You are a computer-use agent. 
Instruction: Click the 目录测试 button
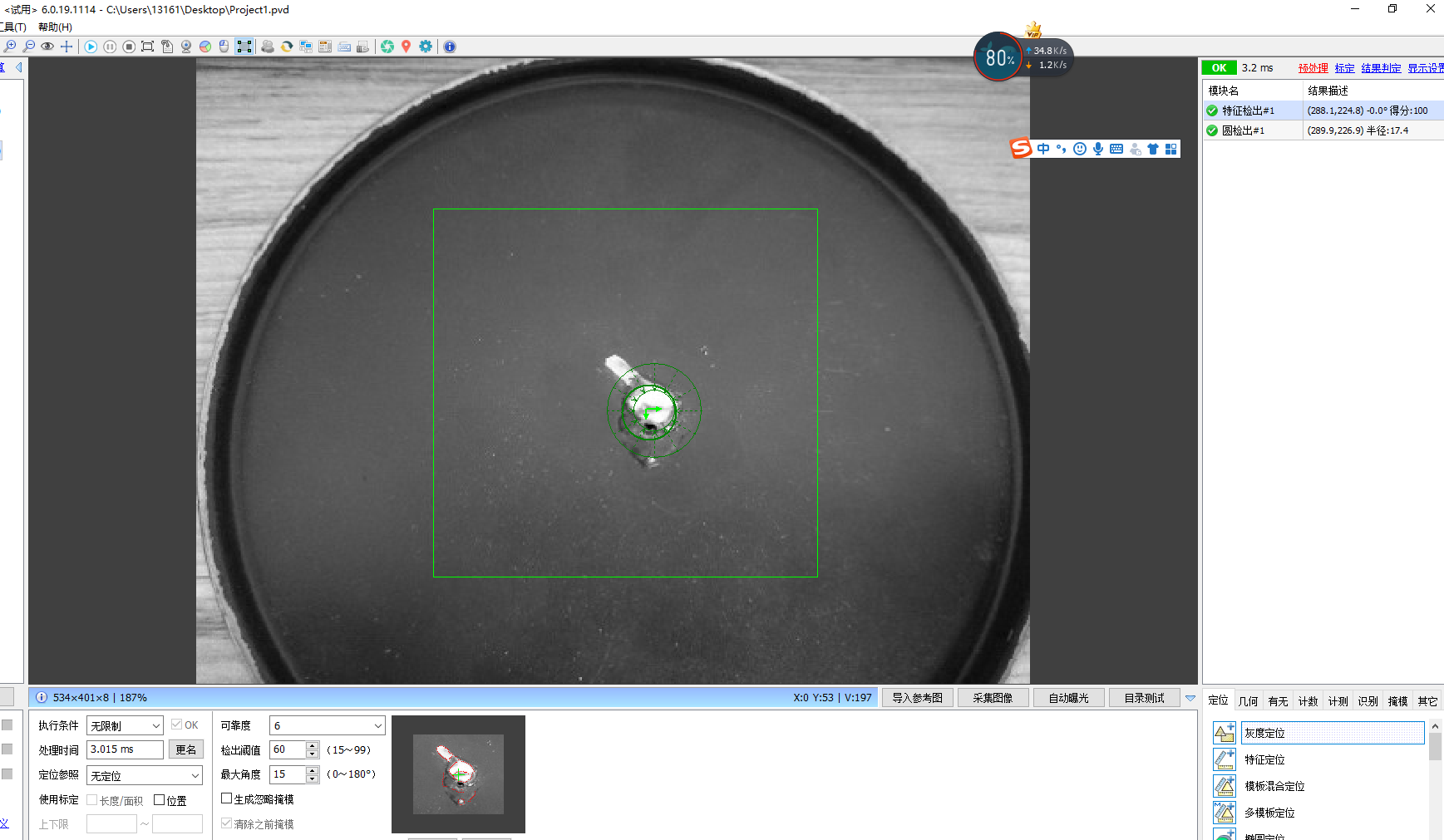point(1145,698)
